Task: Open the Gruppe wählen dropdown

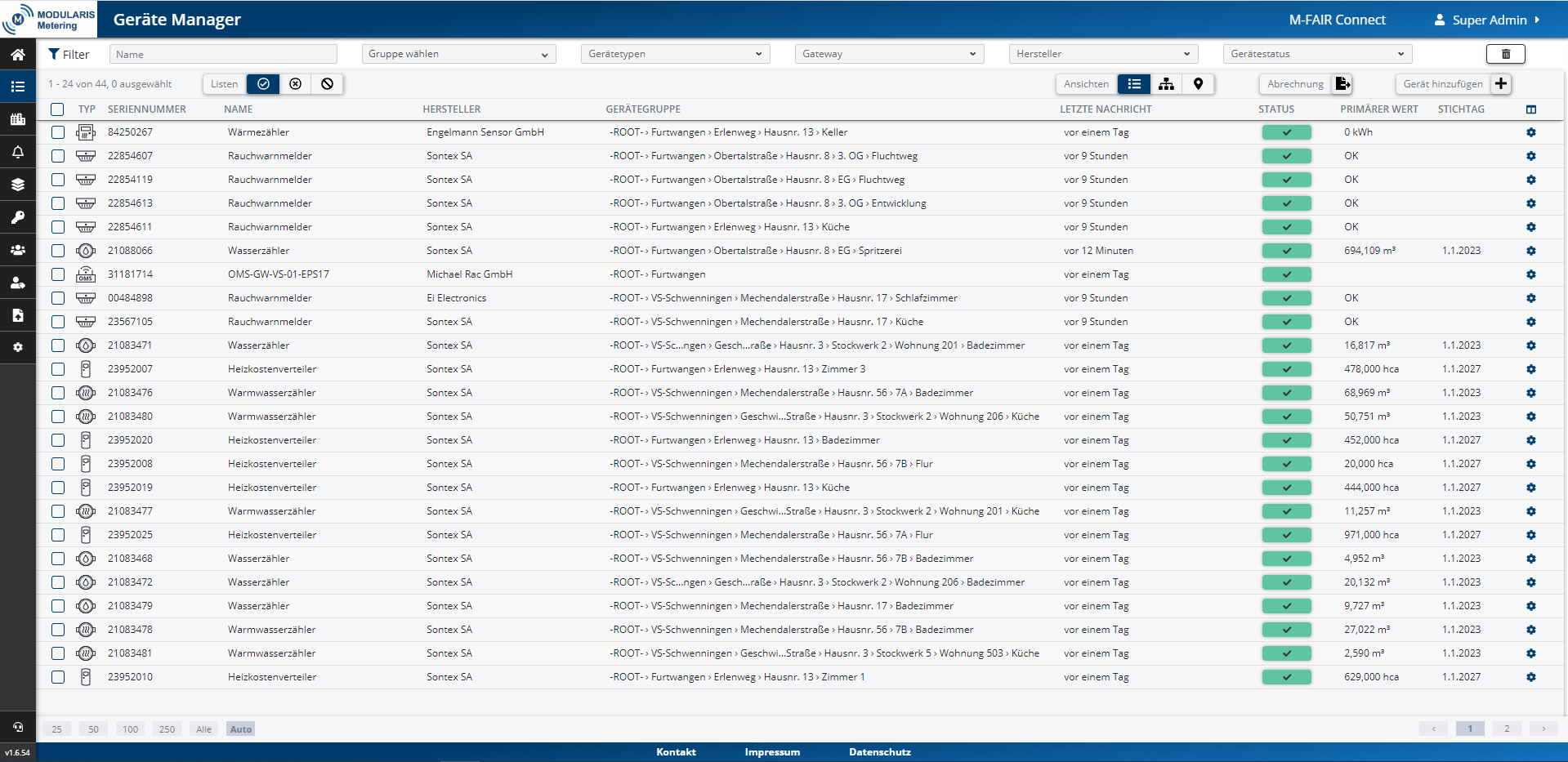Action: [x=458, y=54]
